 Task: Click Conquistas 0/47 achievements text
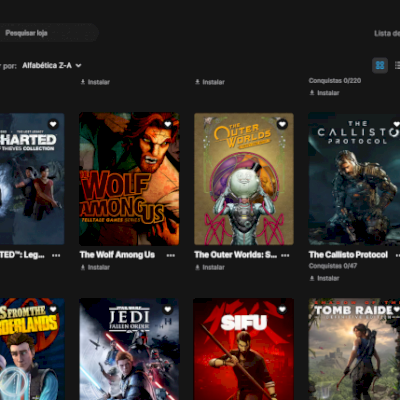coord(333,266)
